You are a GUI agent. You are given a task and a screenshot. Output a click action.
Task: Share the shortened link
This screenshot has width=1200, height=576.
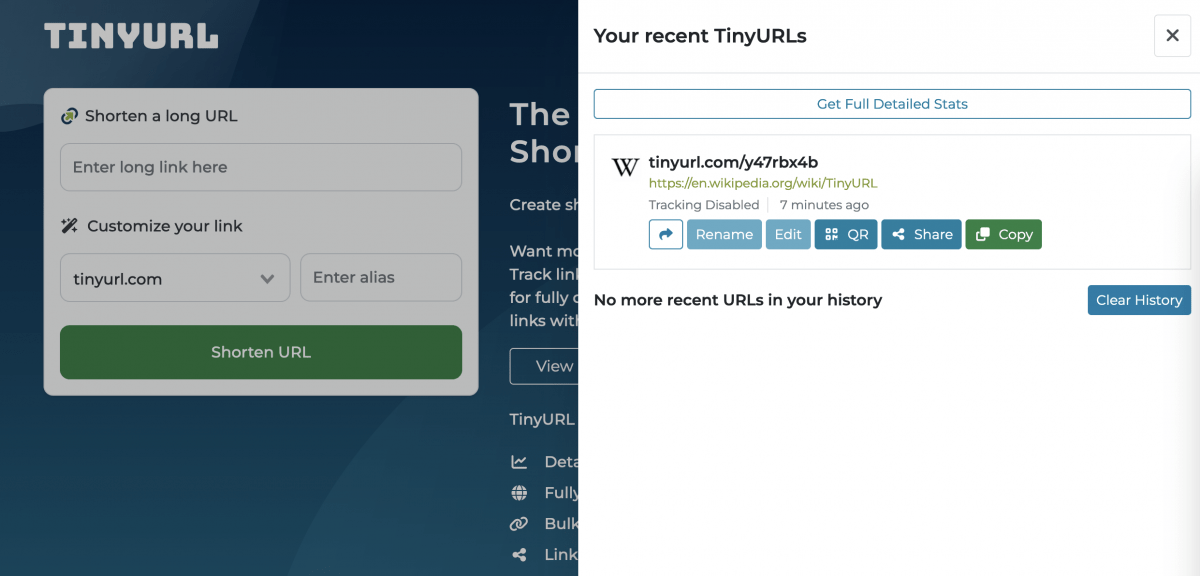[x=921, y=234]
